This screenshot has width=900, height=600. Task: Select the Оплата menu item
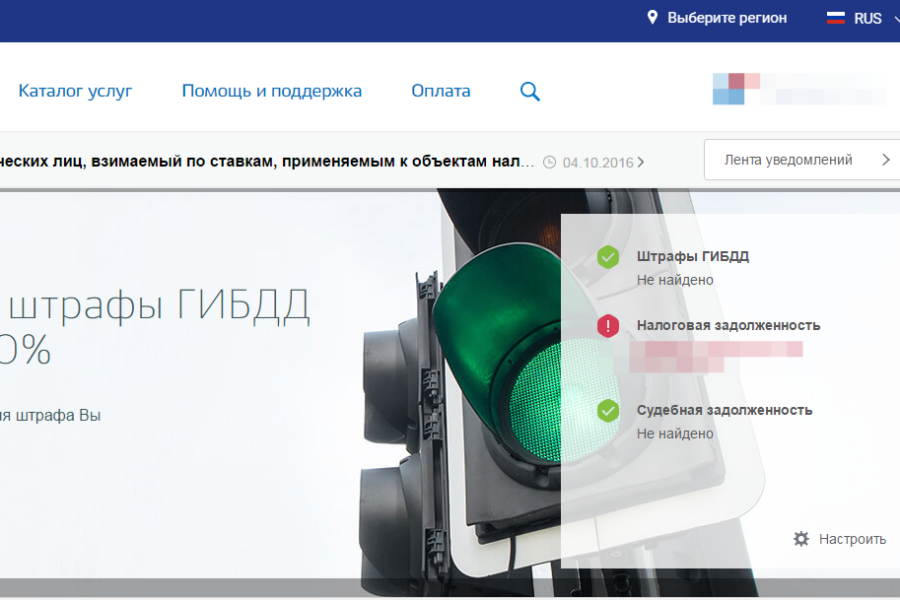[438, 90]
